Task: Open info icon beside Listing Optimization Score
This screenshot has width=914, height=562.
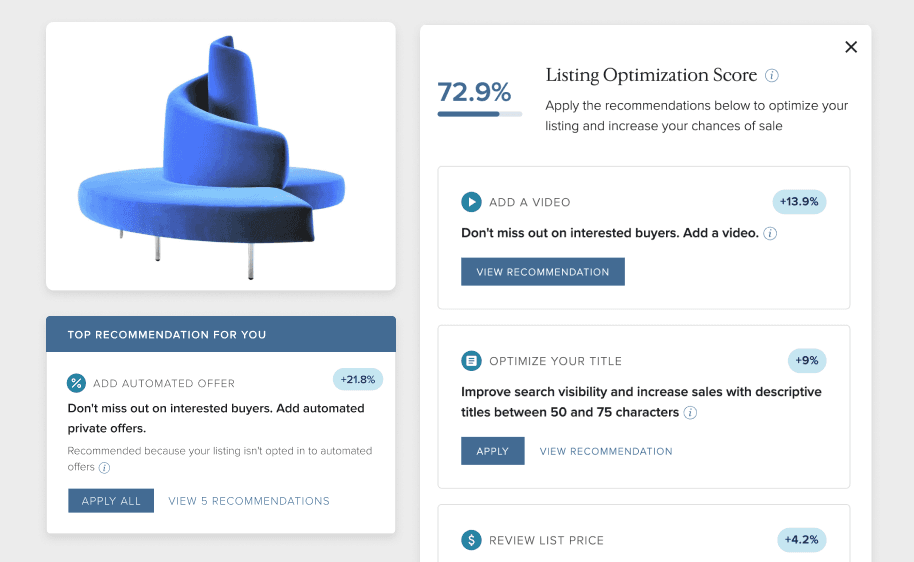Action: coord(772,75)
